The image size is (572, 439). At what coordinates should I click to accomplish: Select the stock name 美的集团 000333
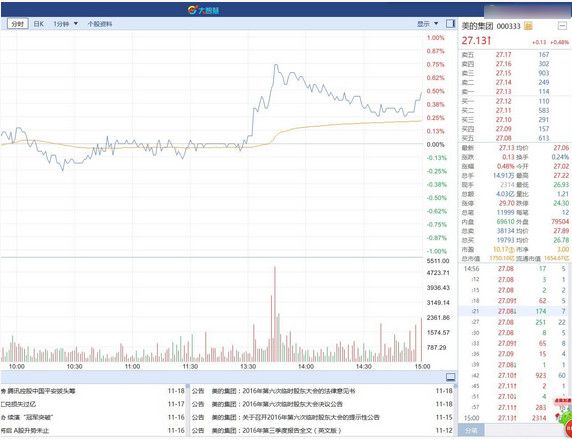point(491,26)
